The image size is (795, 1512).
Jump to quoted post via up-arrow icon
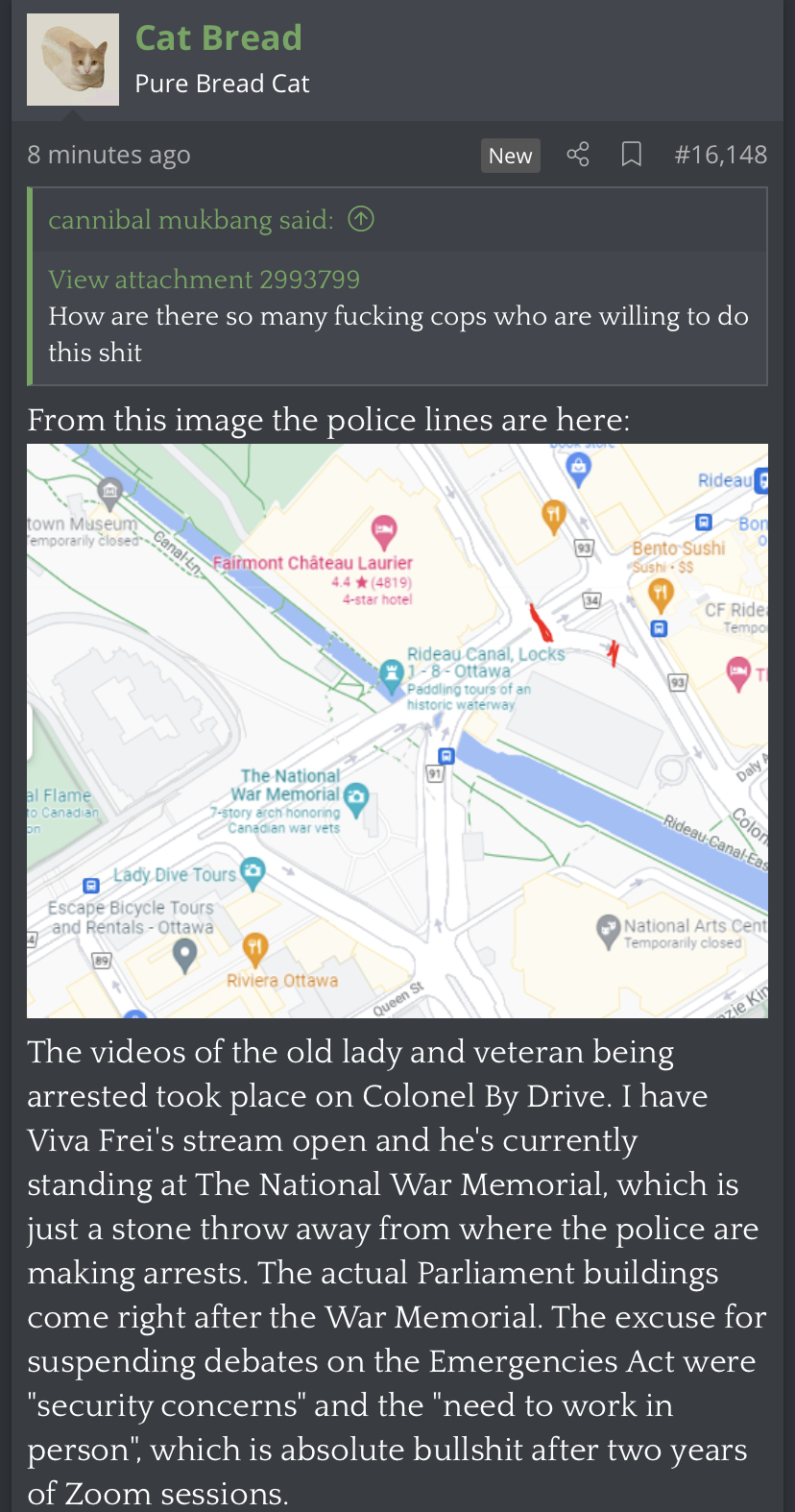pyautogui.click(x=361, y=220)
